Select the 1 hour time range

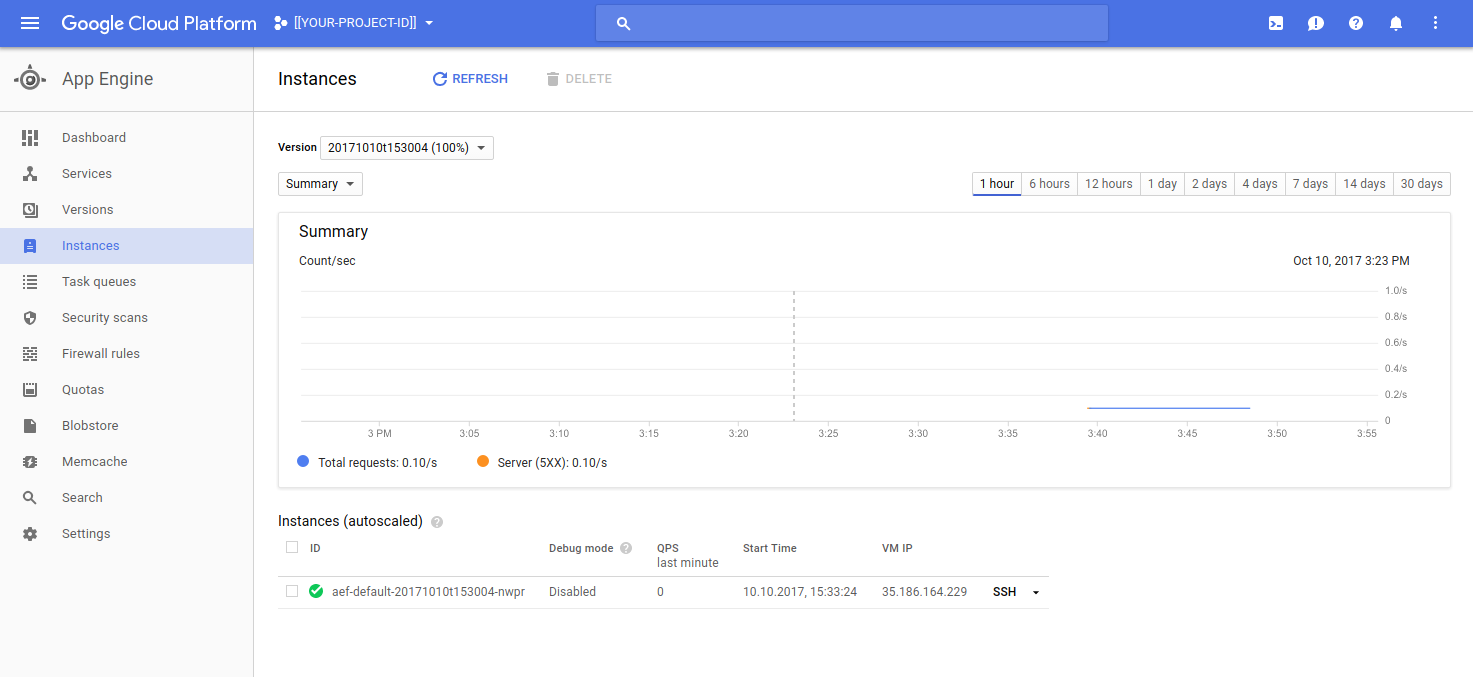point(997,184)
